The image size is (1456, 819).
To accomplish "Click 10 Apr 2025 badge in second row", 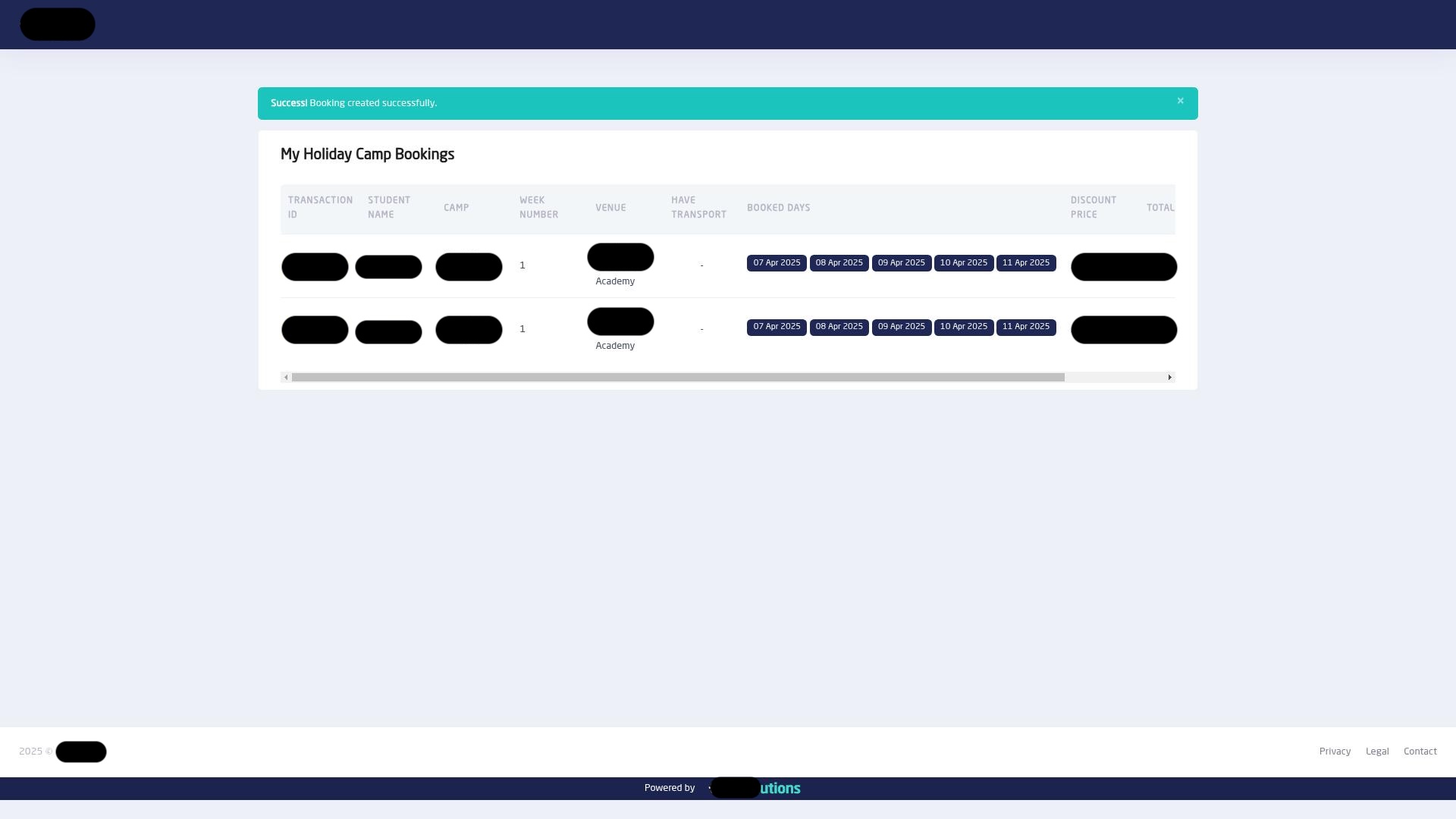I will (963, 327).
